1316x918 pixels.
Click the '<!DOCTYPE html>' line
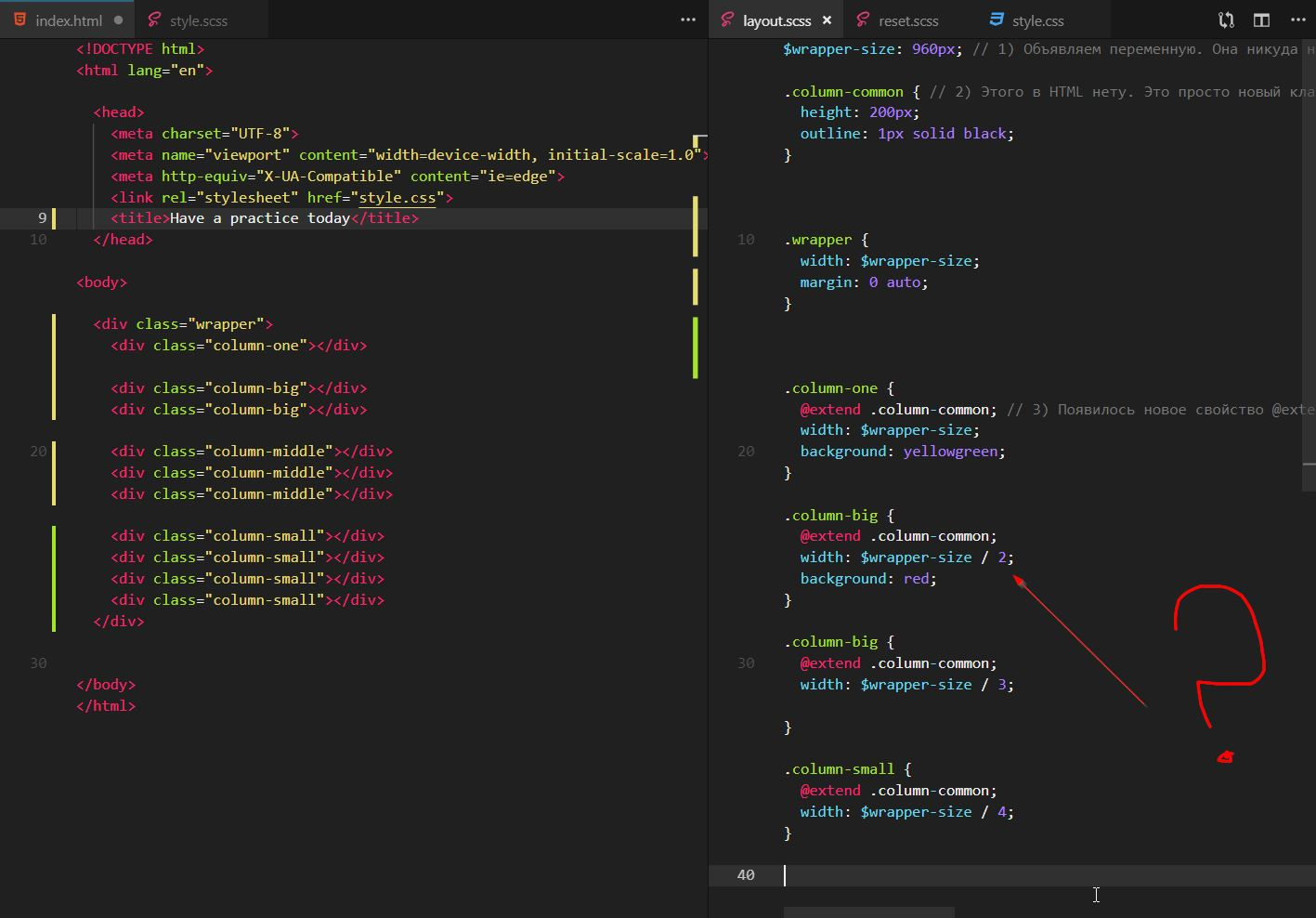[x=140, y=48]
